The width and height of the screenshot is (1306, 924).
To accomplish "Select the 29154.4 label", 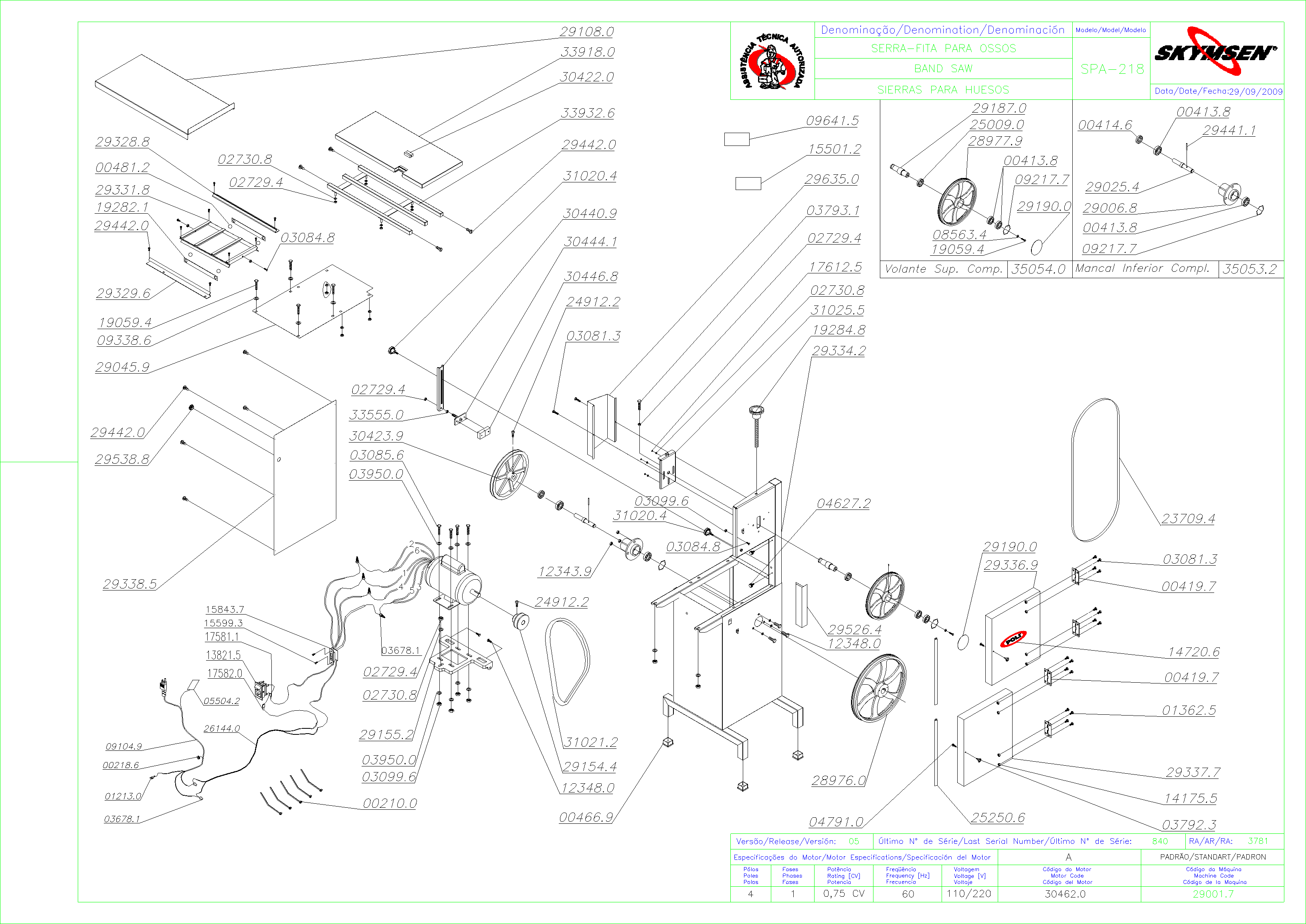I will [x=589, y=767].
